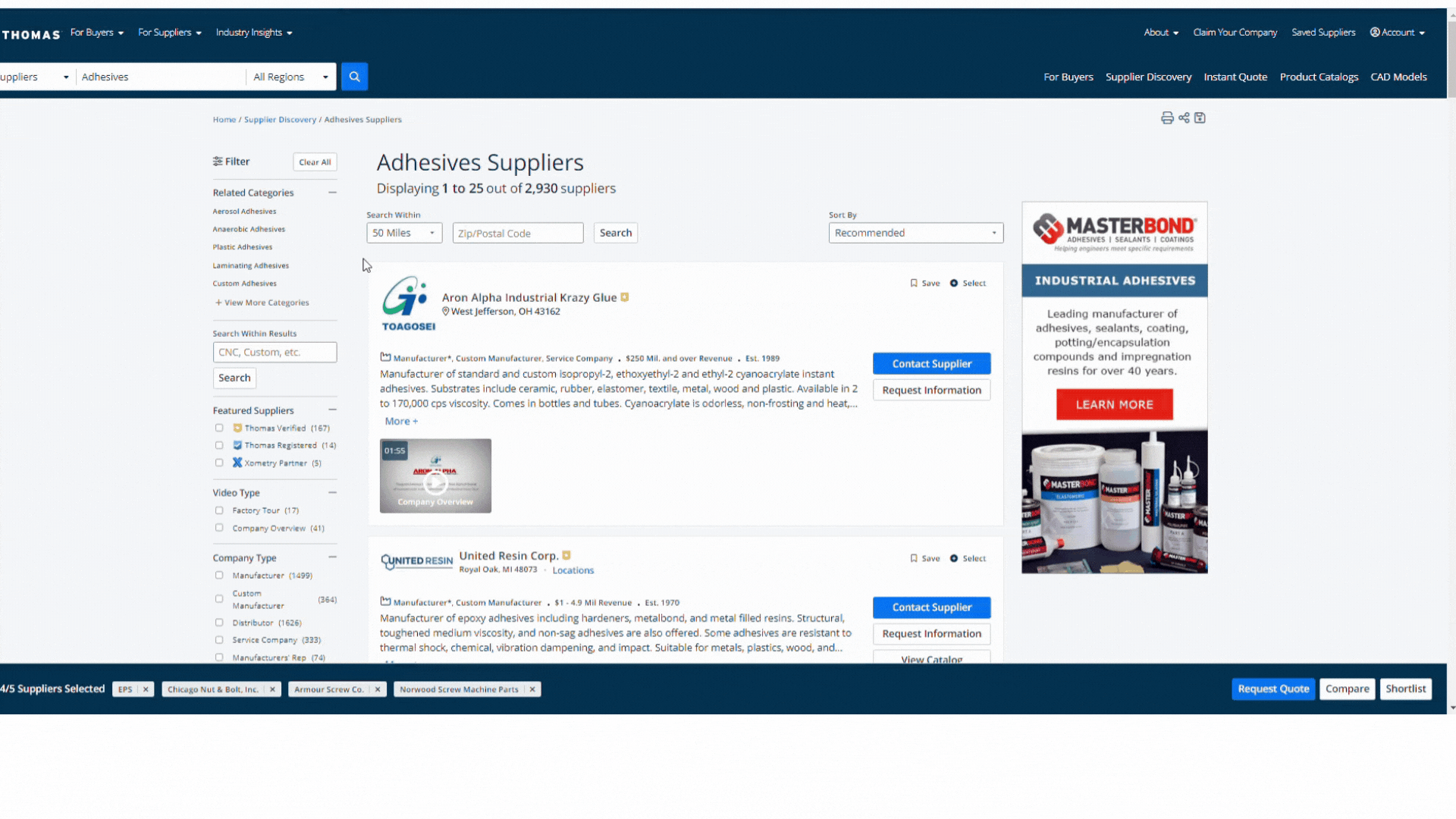The image size is (1456, 819).
Task: Click the Thomas verified badge icon
Action: click(x=237, y=427)
